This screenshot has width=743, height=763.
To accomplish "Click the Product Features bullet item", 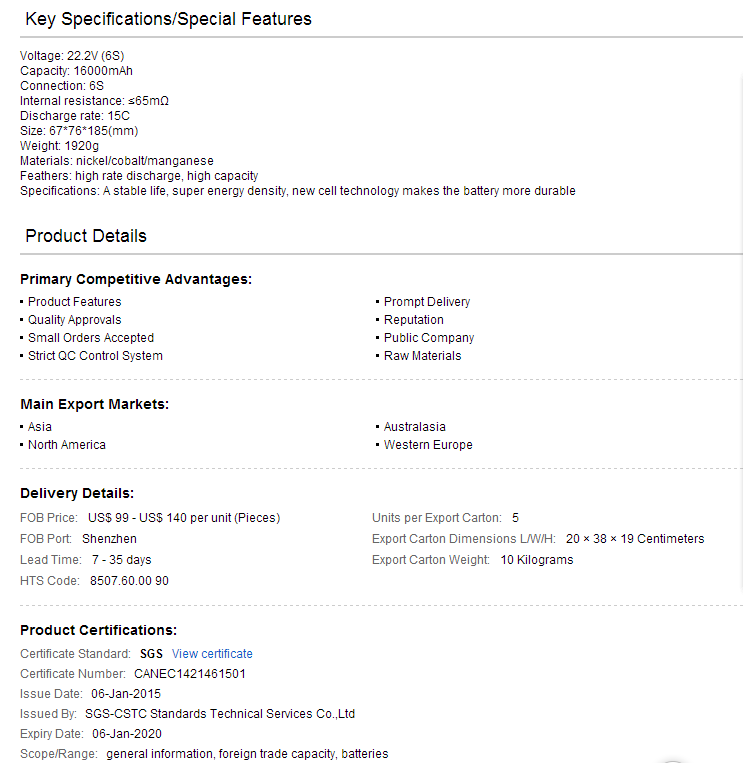I will [74, 302].
